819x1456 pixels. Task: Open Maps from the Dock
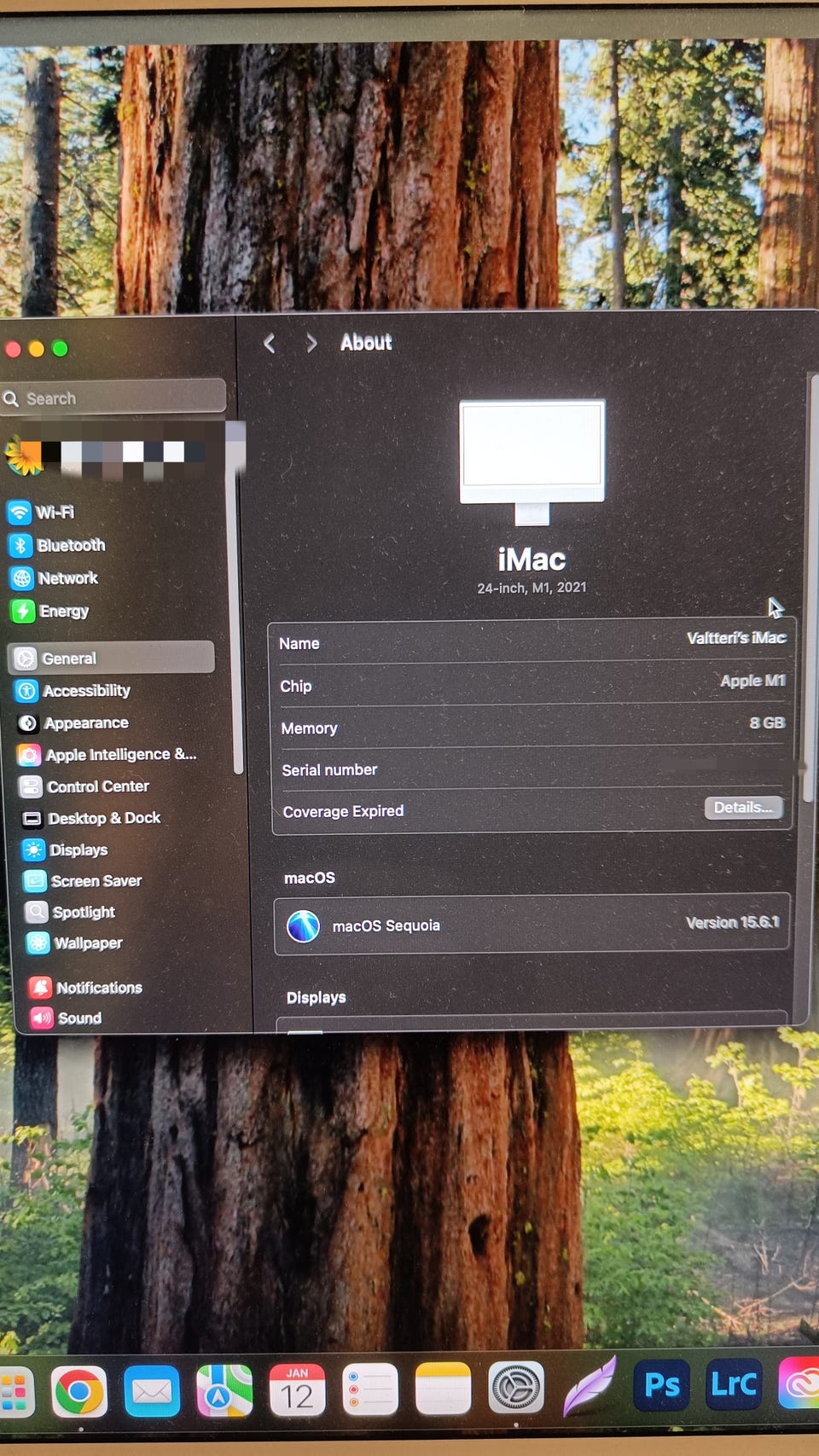224,1390
